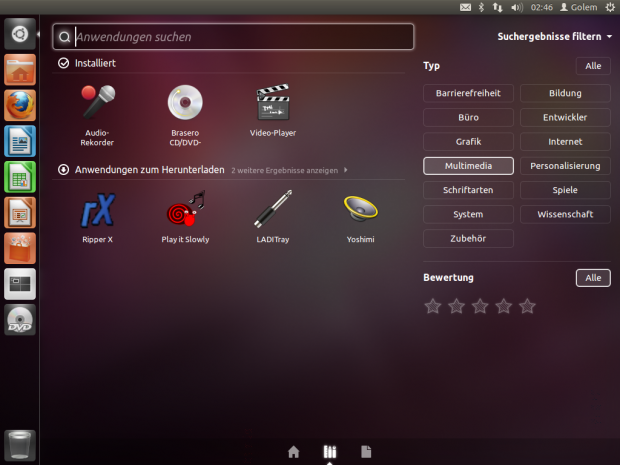Toggle the Schriftarten filter
The width and height of the screenshot is (620, 465).
click(468, 190)
